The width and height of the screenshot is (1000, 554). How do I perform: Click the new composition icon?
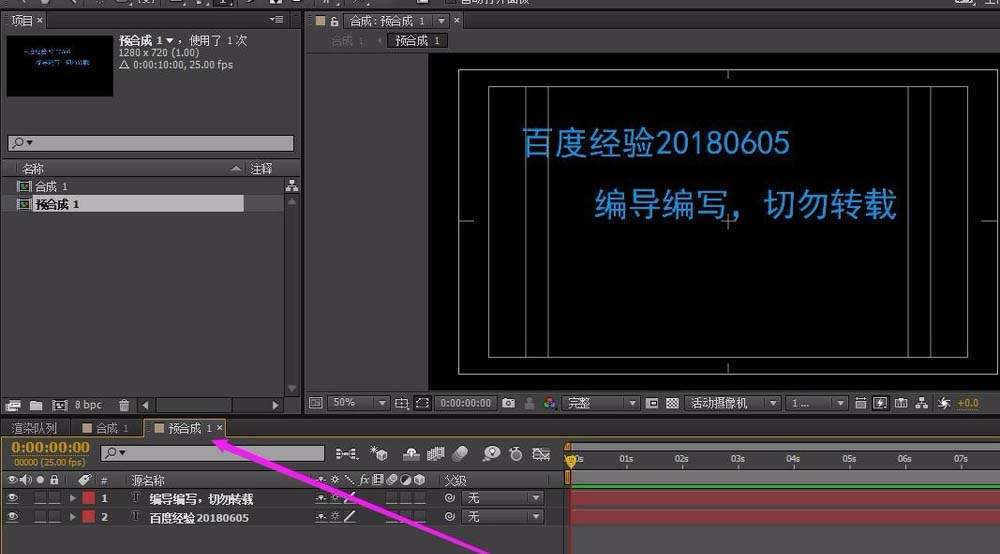point(59,405)
